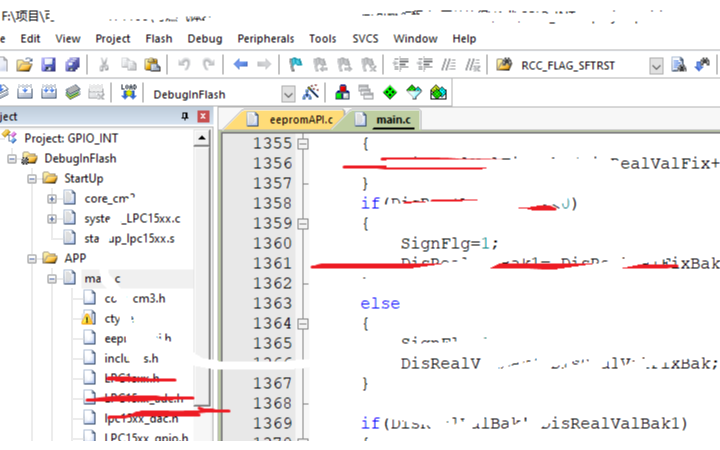Click the Copy icon
720x450 pixels.
coord(129,65)
